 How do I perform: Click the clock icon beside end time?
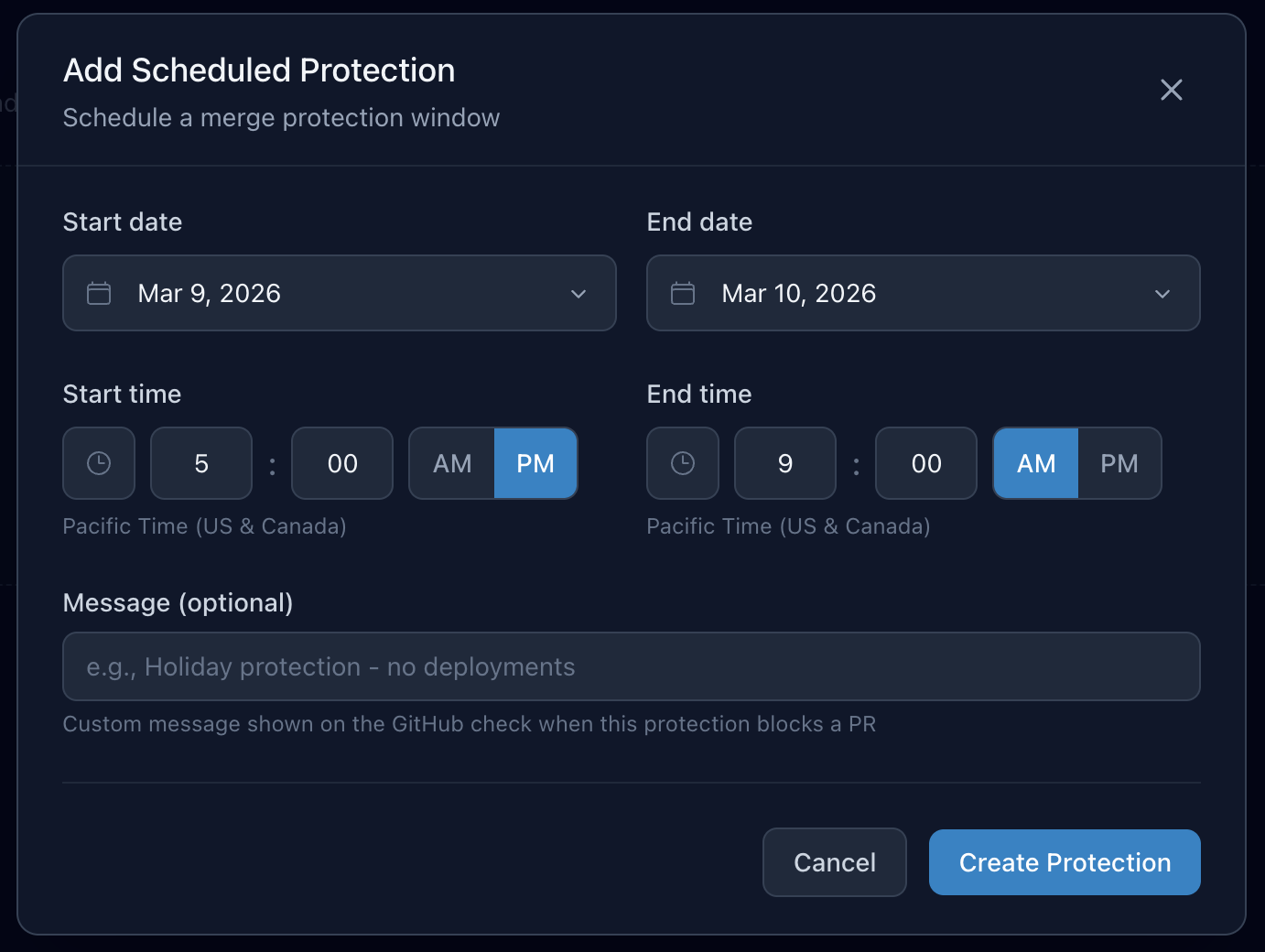click(682, 463)
